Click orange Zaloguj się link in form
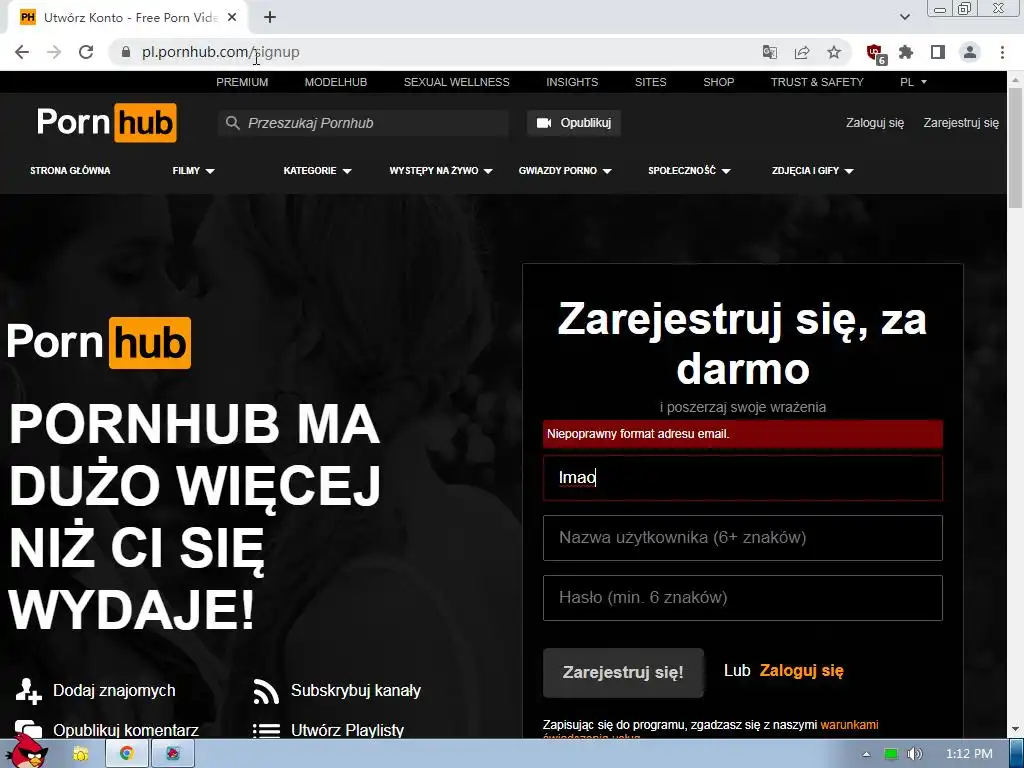Viewport: 1024px width, 768px height. (801, 671)
